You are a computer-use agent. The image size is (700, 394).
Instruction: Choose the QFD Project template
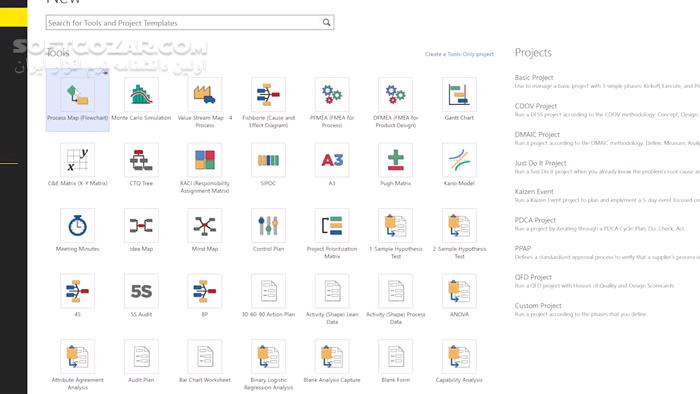click(533, 277)
